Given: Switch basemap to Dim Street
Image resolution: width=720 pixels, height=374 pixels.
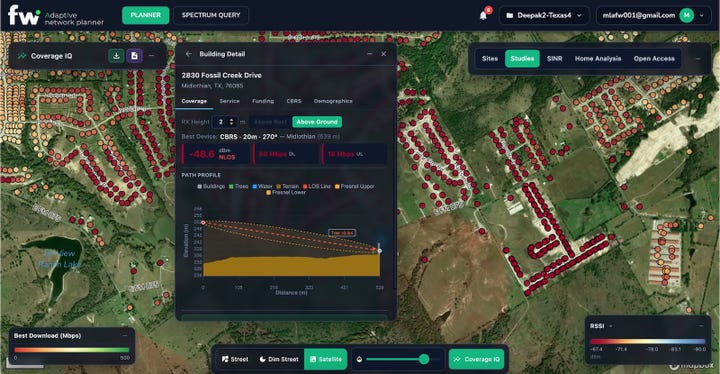Looking at the screenshot, I should 279,359.
